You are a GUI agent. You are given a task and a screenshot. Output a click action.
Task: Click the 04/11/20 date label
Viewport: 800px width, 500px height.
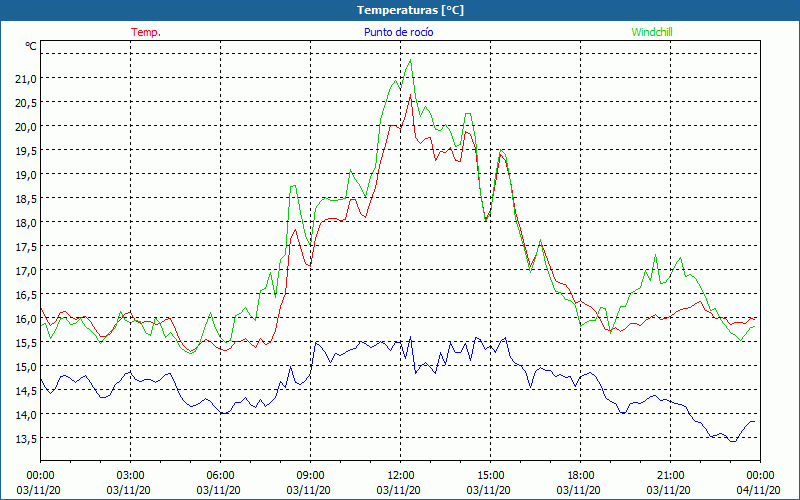(758, 490)
